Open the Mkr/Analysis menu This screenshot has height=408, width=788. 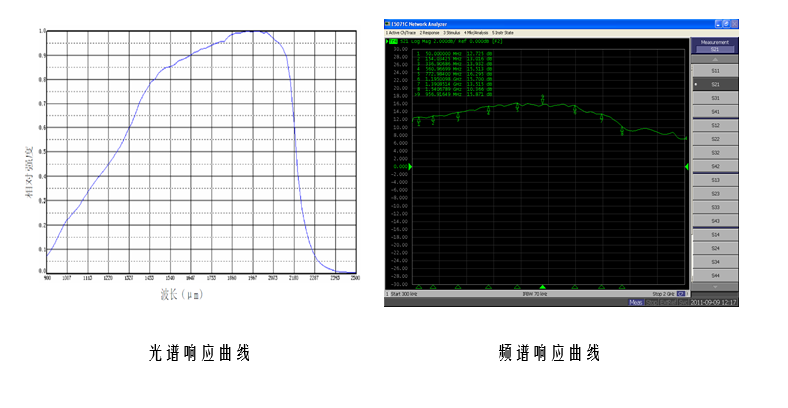[x=476, y=33]
